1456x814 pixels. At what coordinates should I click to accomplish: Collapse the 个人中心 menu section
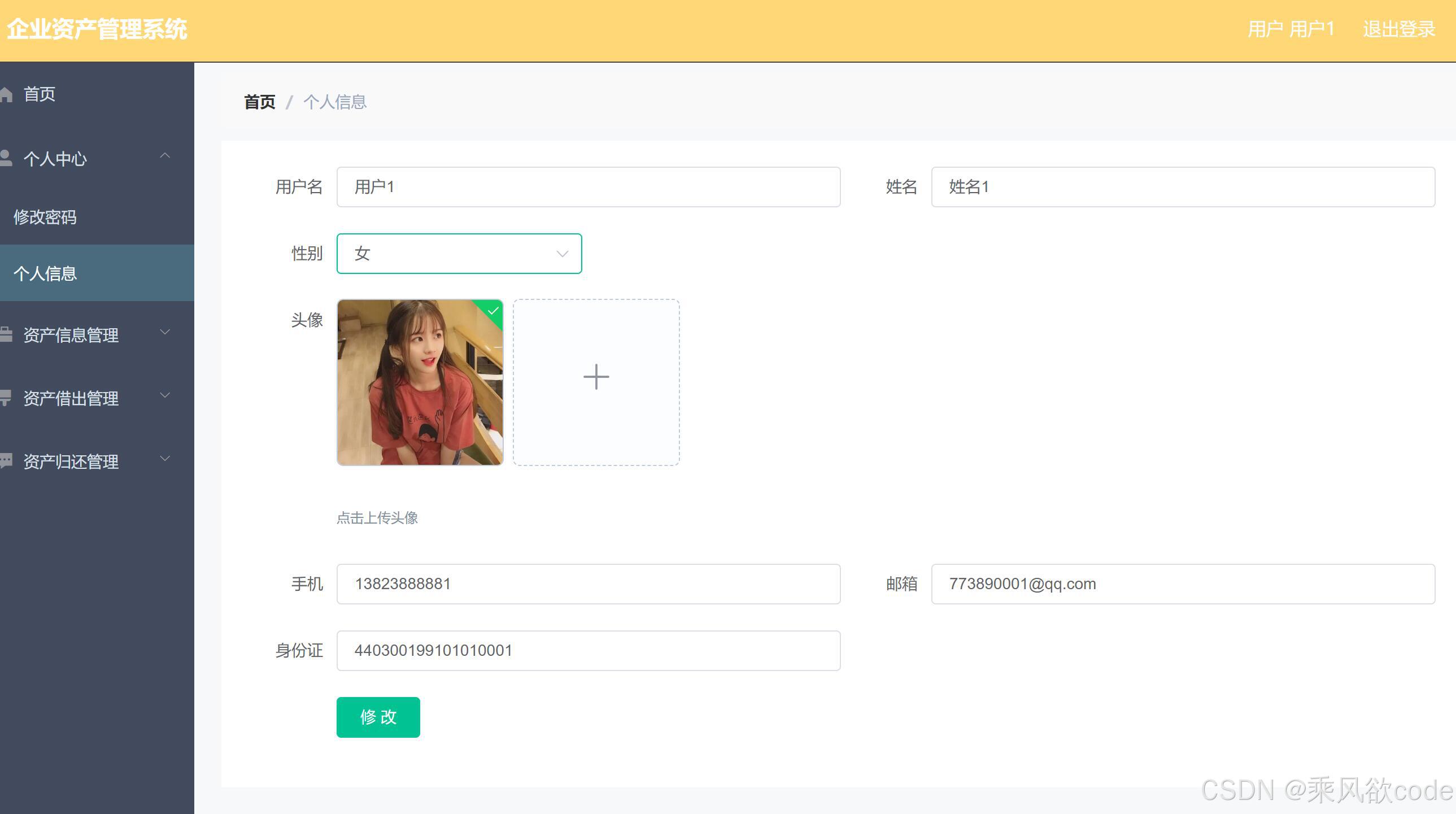[165, 156]
